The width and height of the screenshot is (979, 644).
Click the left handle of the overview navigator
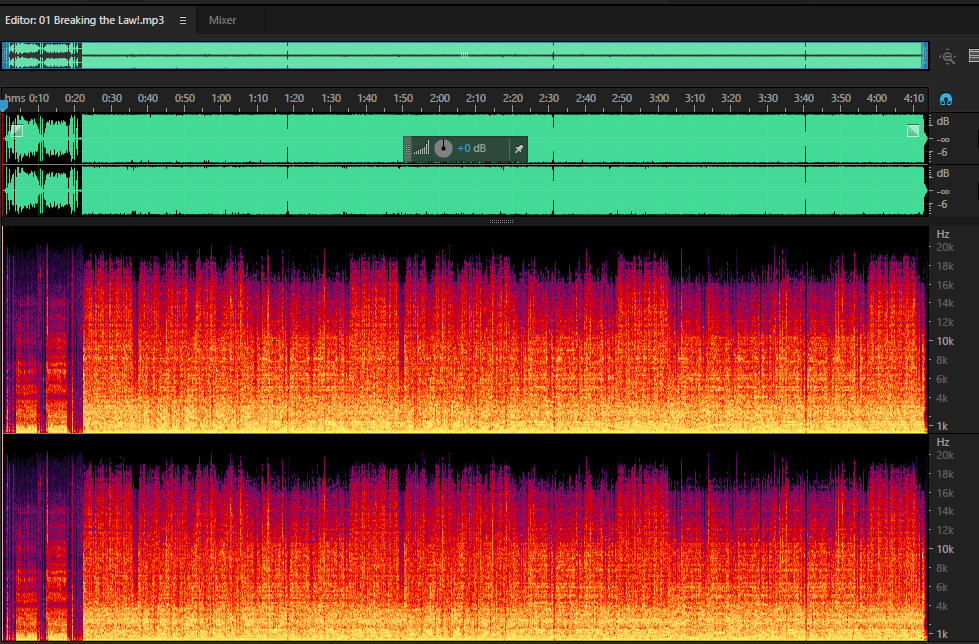click(x=6, y=55)
